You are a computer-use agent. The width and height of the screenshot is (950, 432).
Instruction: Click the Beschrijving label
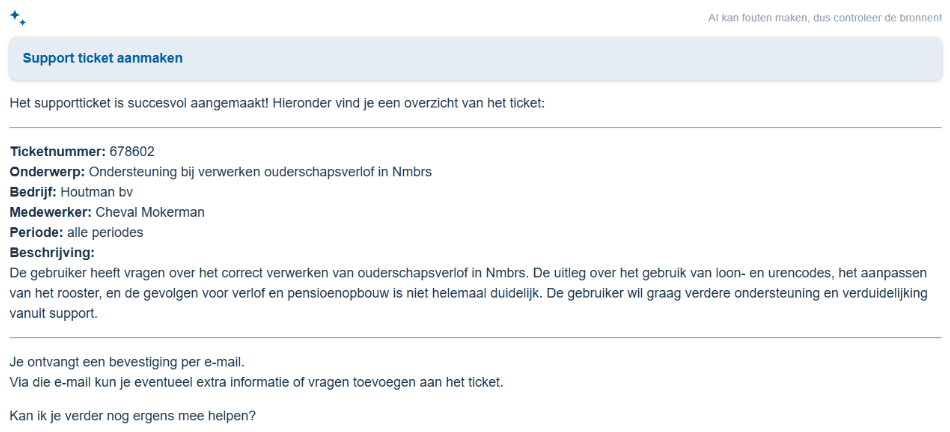click(52, 253)
